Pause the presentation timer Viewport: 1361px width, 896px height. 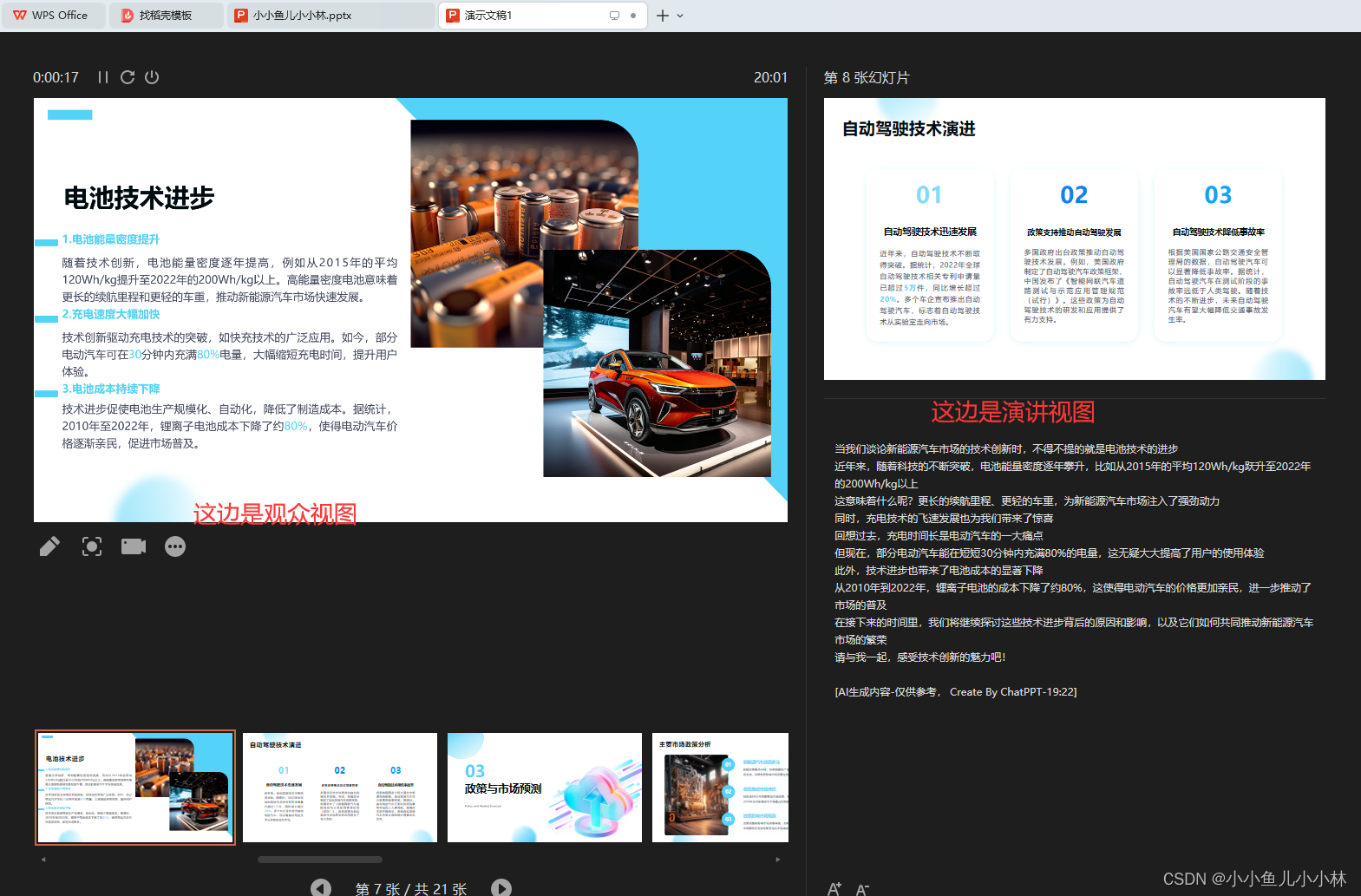pos(103,77)
